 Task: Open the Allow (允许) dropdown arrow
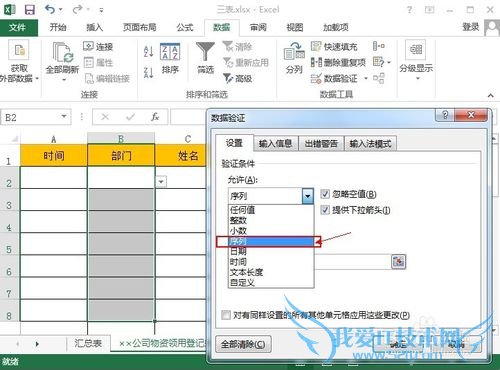pyautogui.click(x=308, y=196)
